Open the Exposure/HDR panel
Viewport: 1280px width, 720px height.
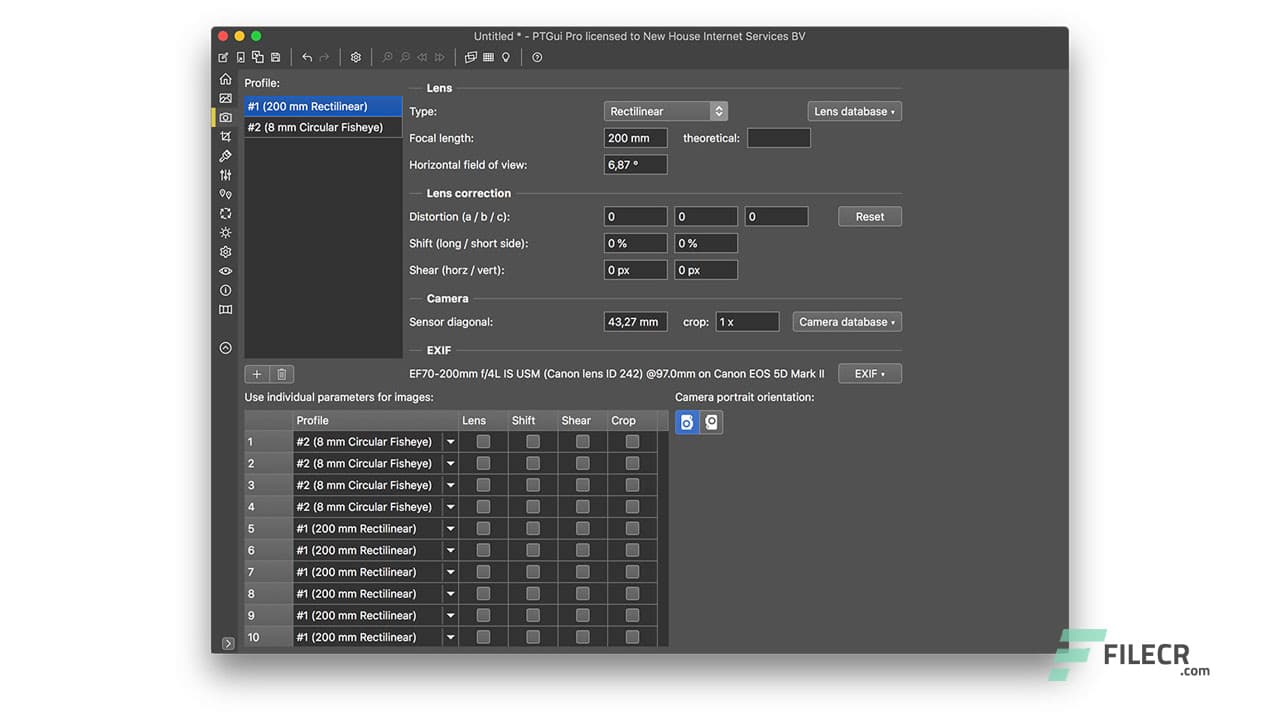click(225, 232)
